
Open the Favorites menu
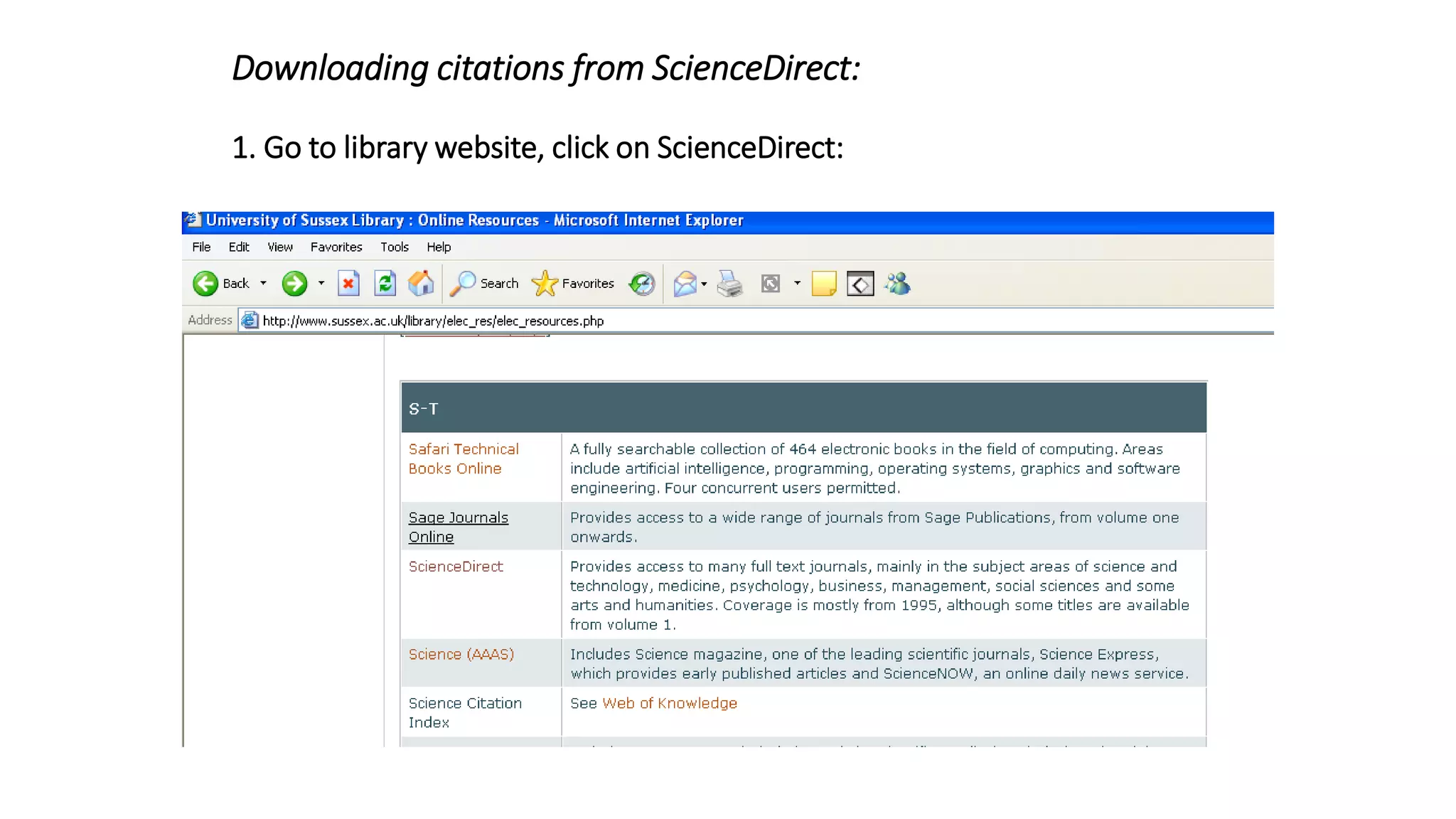(x=336, y=247)
